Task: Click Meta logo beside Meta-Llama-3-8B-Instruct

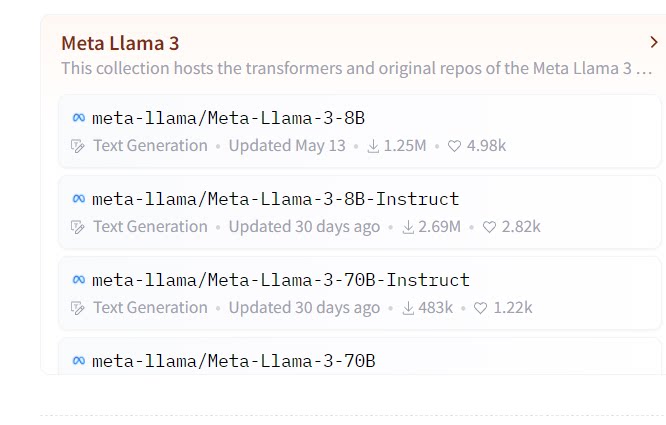Action: pyautogui.click(x=79, y=198)
